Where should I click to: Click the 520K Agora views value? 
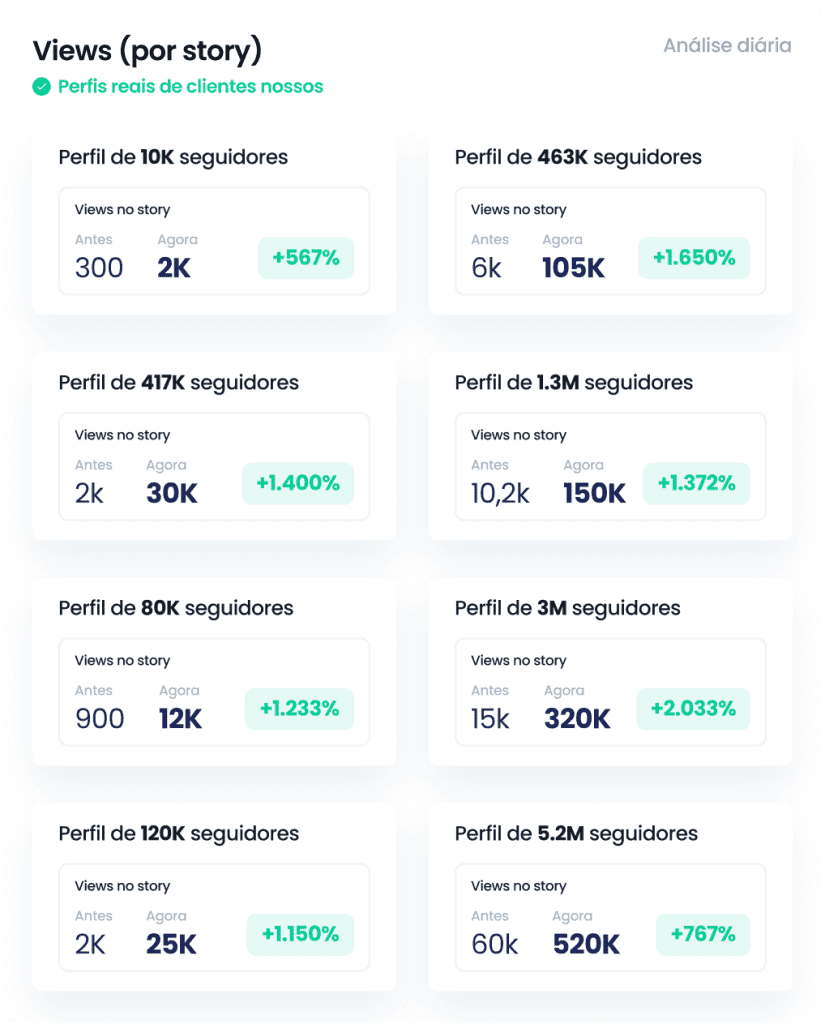point(586,944)
